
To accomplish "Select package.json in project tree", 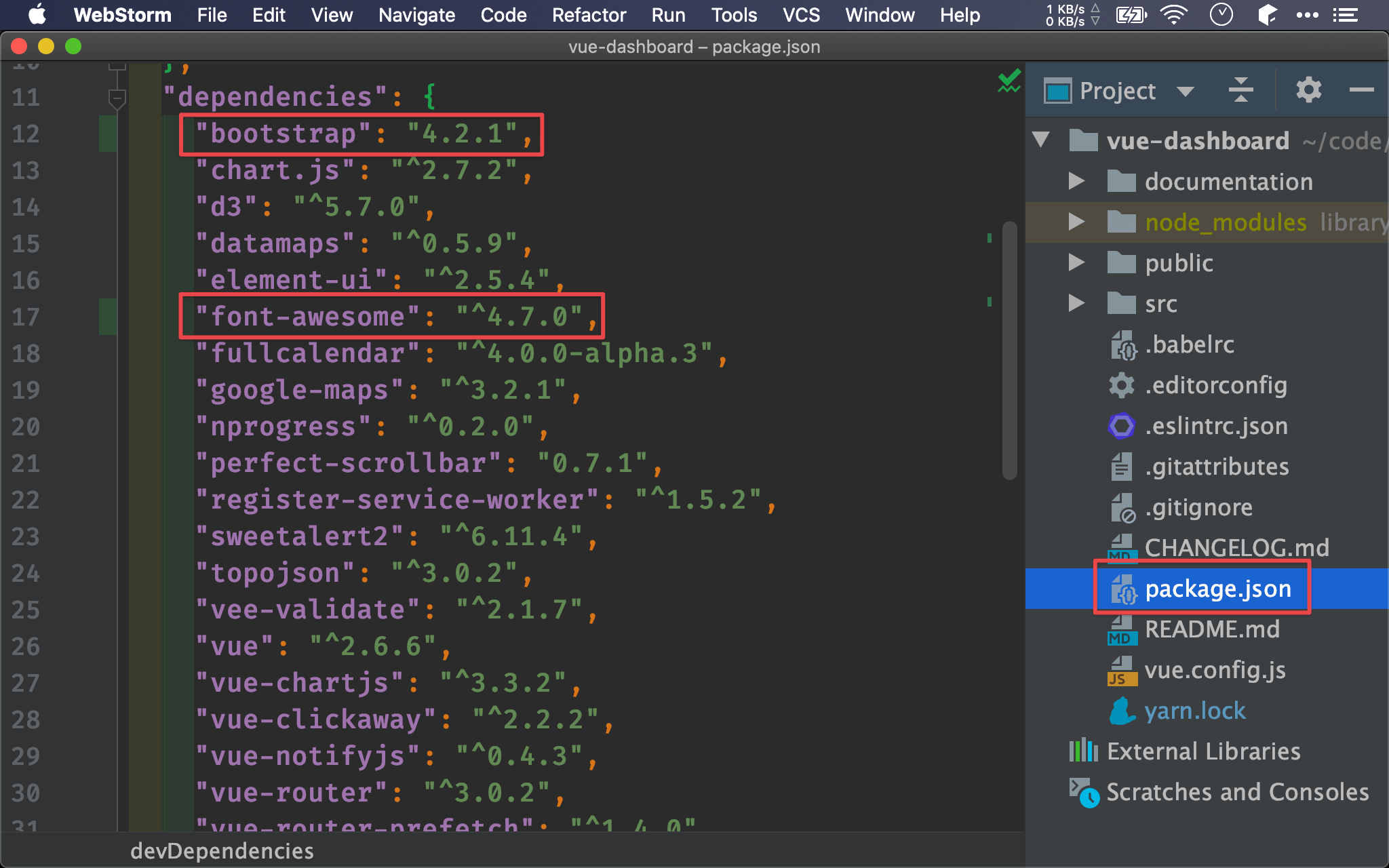I will click(1217, 589).
